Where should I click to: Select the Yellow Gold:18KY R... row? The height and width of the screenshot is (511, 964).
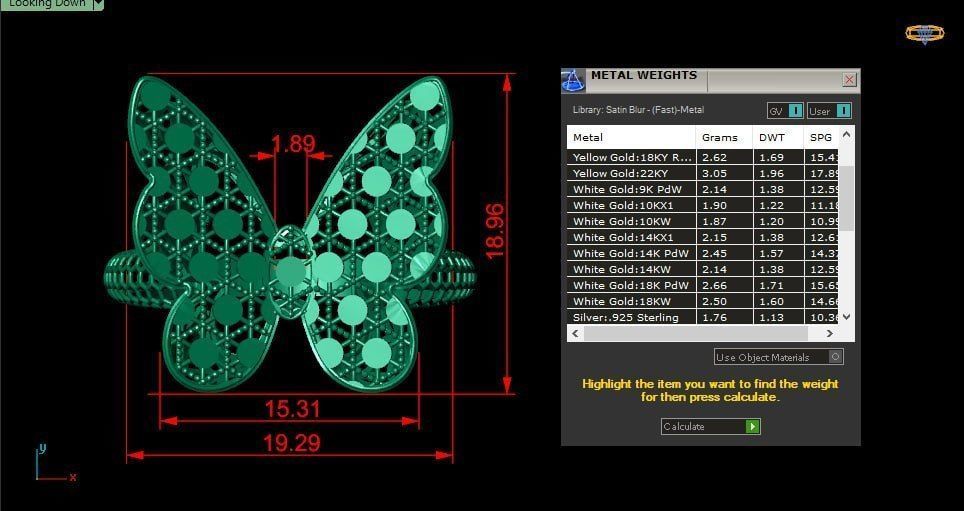[703, 157]
